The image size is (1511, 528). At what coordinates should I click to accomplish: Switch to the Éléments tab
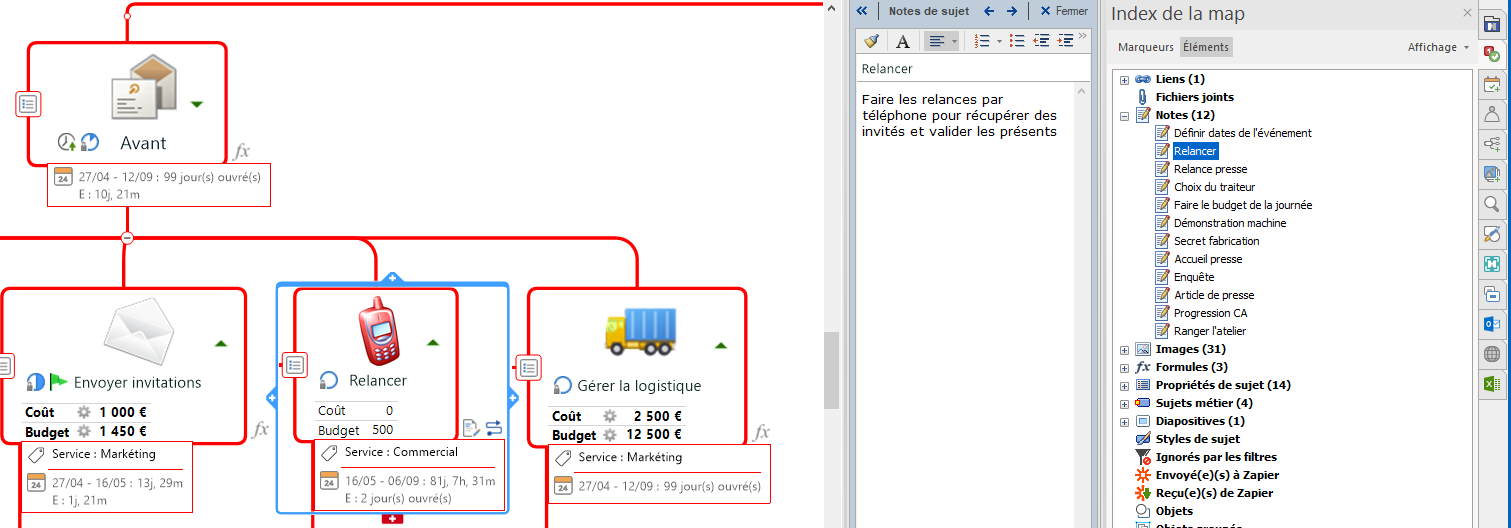pyautogui.click(x=1206, y=47)
